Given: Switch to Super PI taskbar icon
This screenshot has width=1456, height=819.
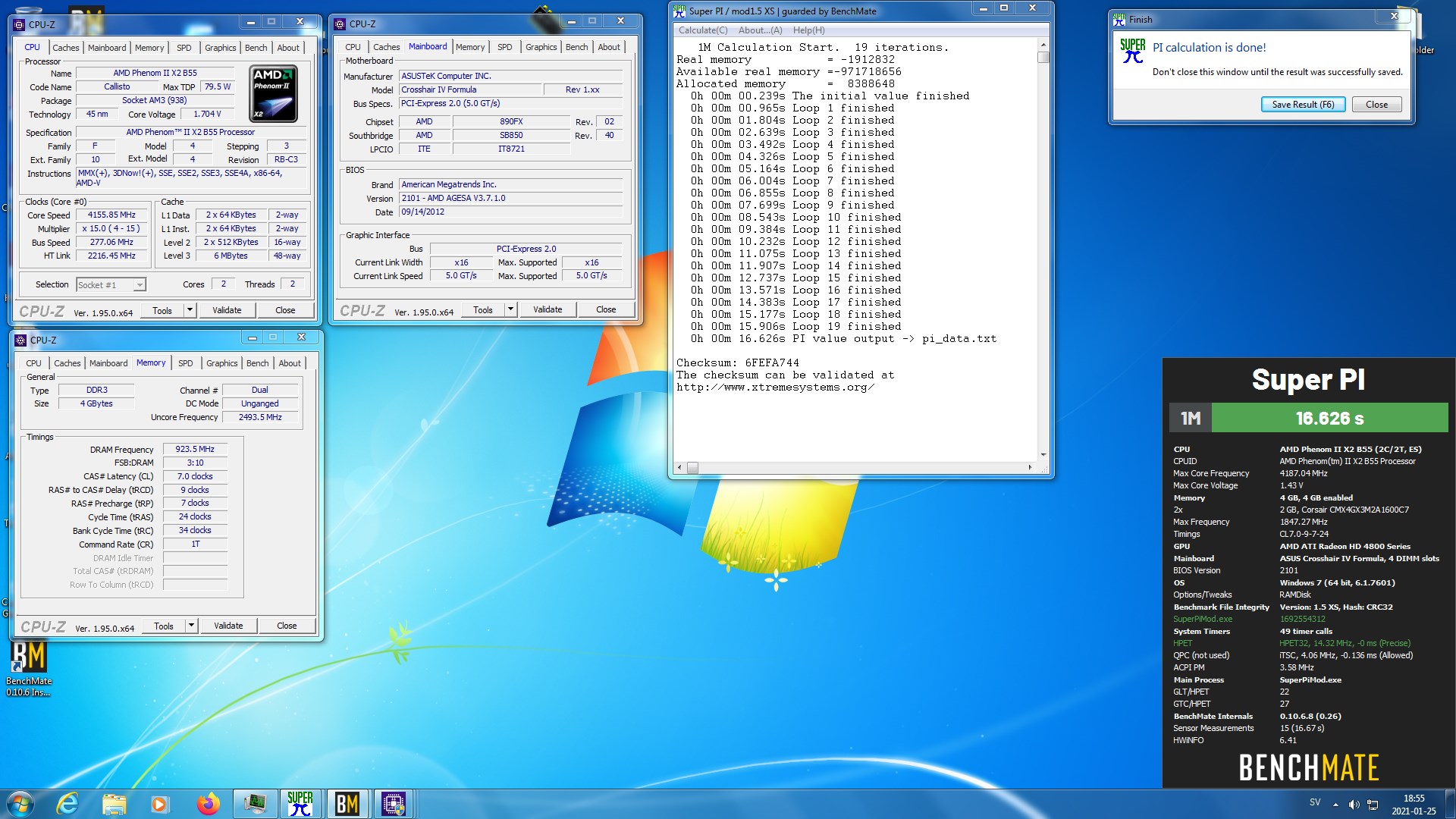Looking at the screenshot, I should tap(300, 804).
